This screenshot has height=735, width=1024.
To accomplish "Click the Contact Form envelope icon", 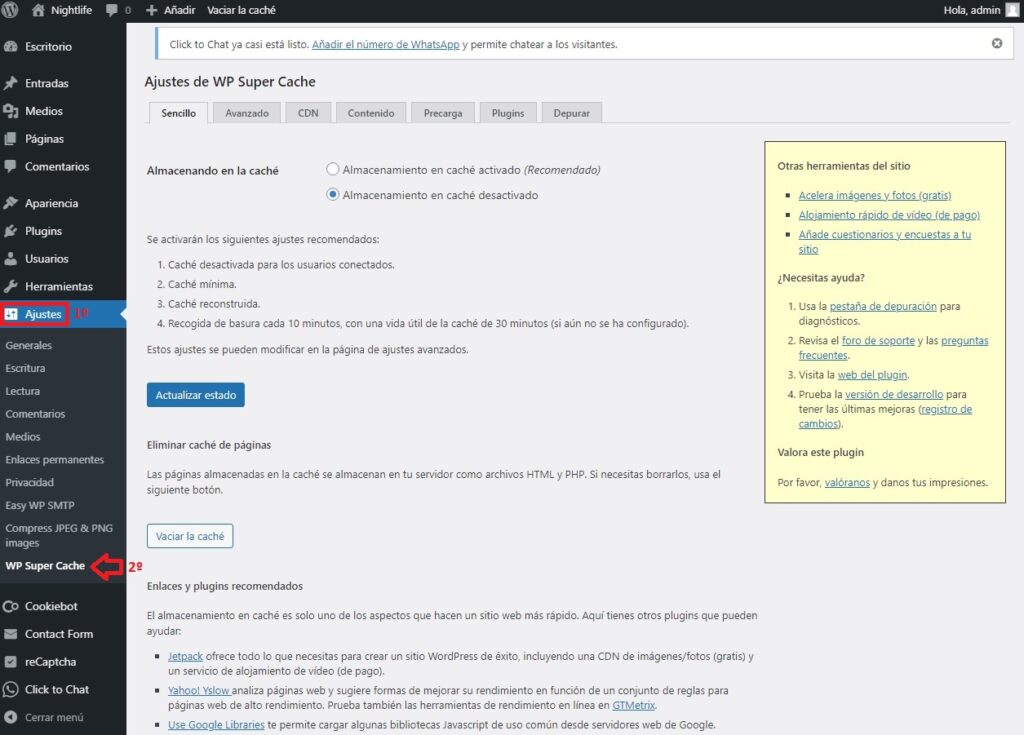I will coord(10,634).
